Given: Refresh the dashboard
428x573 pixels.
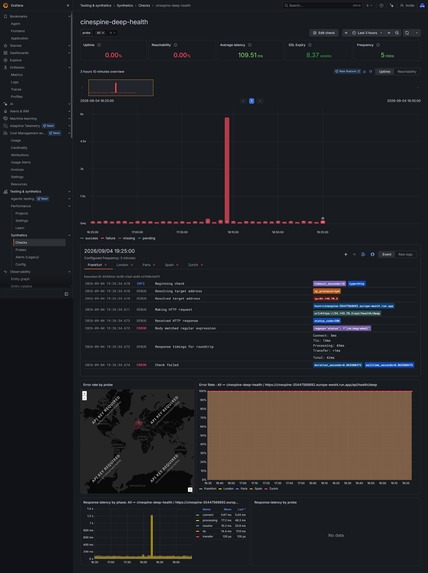Looking at the screenshot, I should click(407, 33).
